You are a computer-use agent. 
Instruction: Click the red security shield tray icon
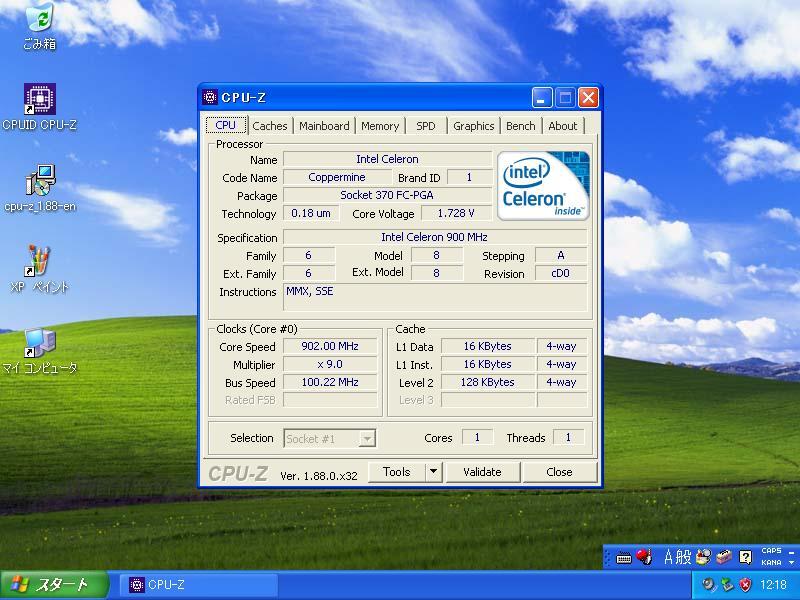tap(745, 585)
